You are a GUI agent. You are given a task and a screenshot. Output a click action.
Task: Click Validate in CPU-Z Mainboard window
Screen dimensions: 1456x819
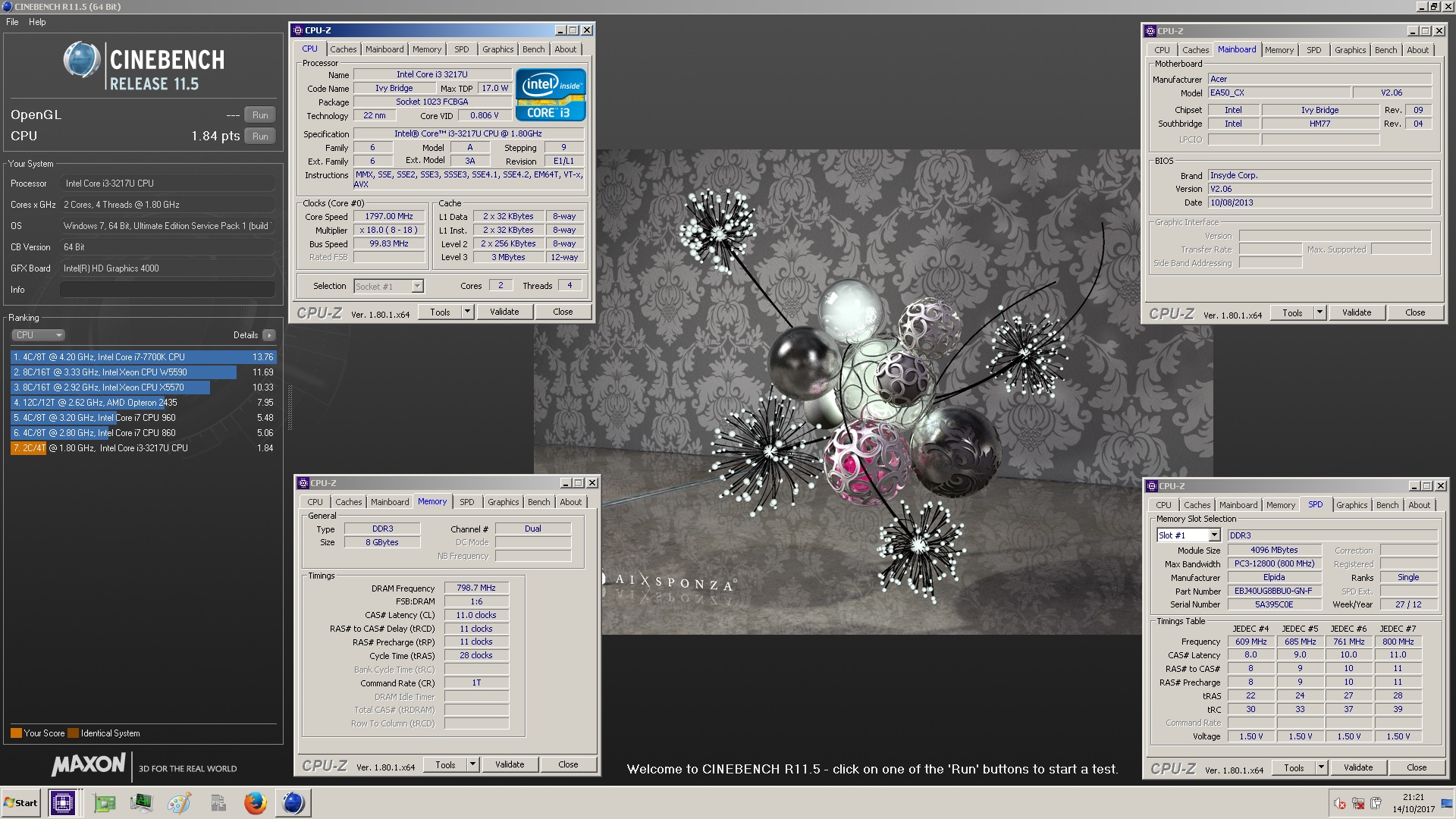click(1357, 312)
